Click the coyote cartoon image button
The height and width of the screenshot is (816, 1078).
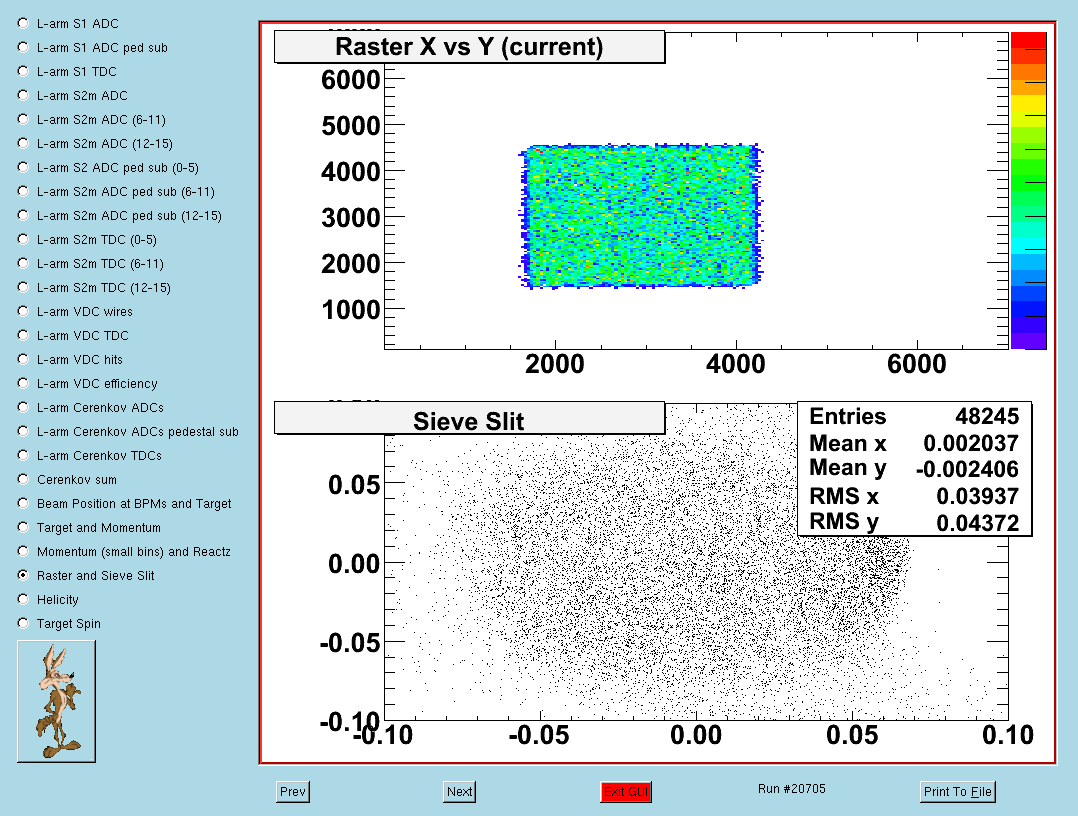[x=56, y=701]
